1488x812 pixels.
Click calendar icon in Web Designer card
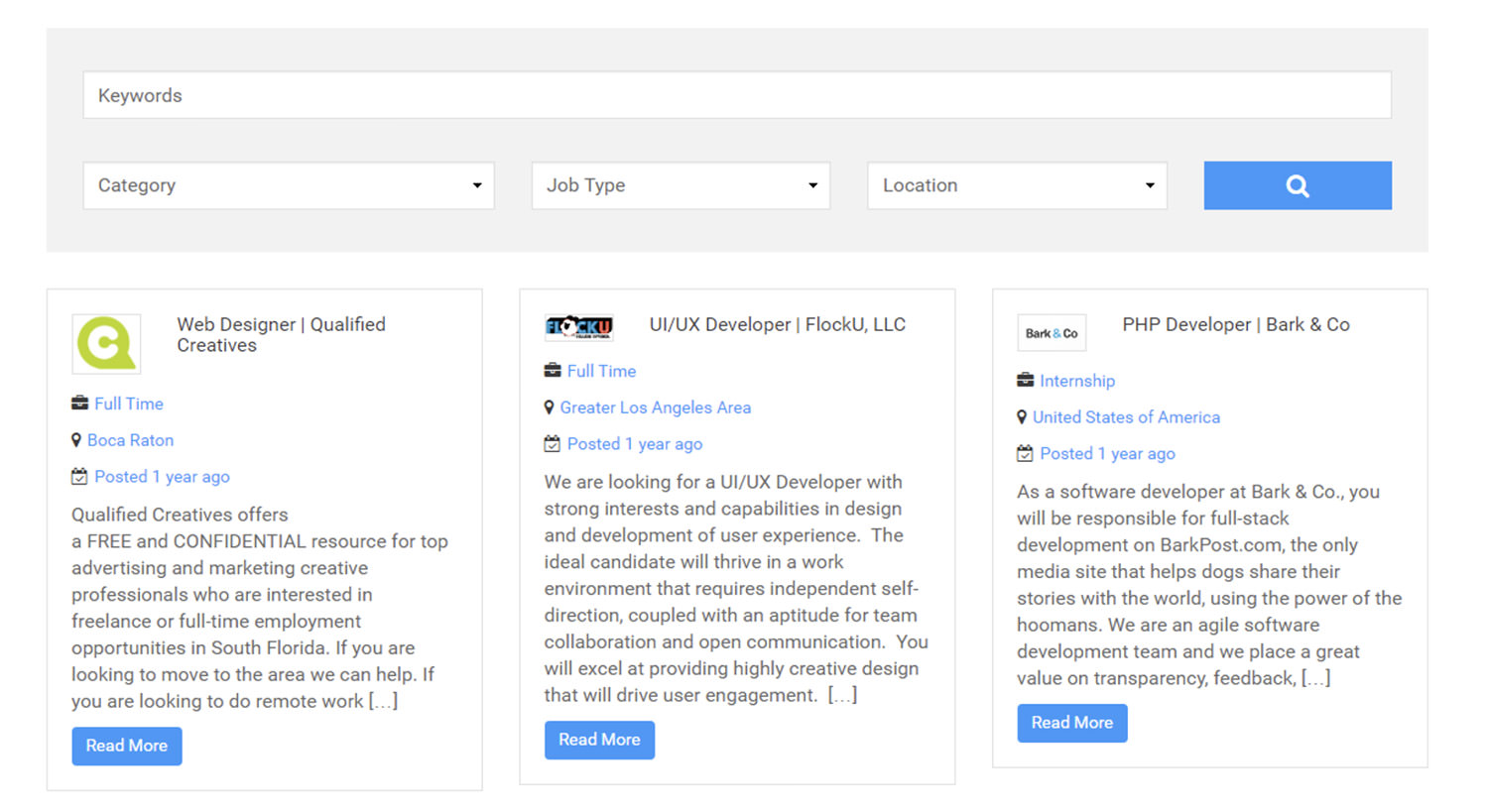tap(79, 477)
